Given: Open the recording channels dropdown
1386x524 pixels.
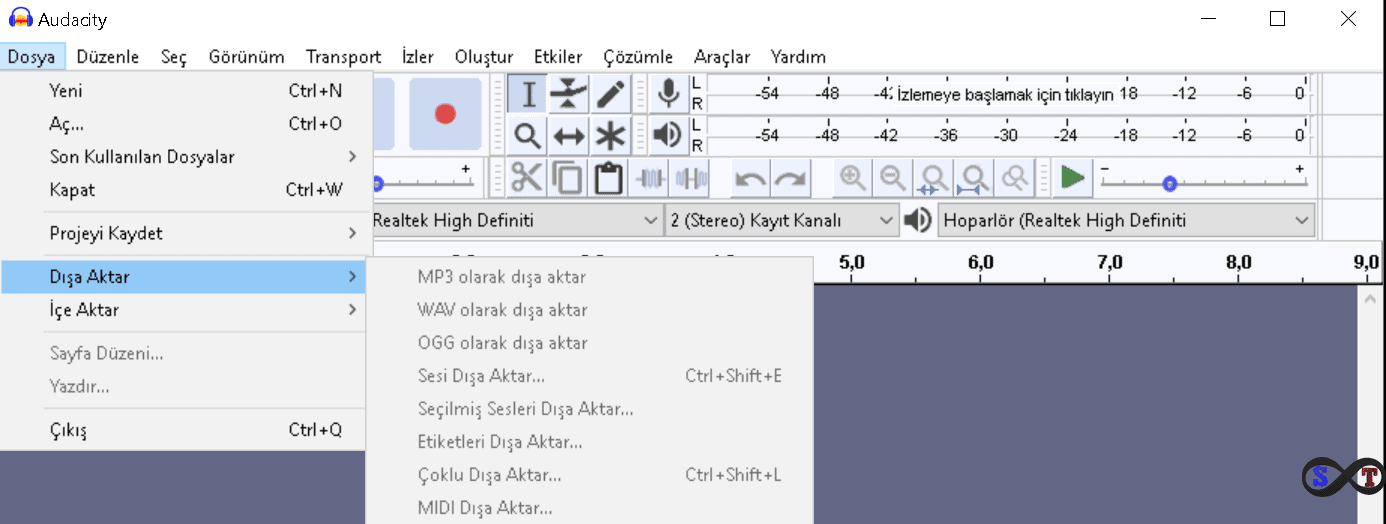Looking at the screenshot, I should 782,220.
